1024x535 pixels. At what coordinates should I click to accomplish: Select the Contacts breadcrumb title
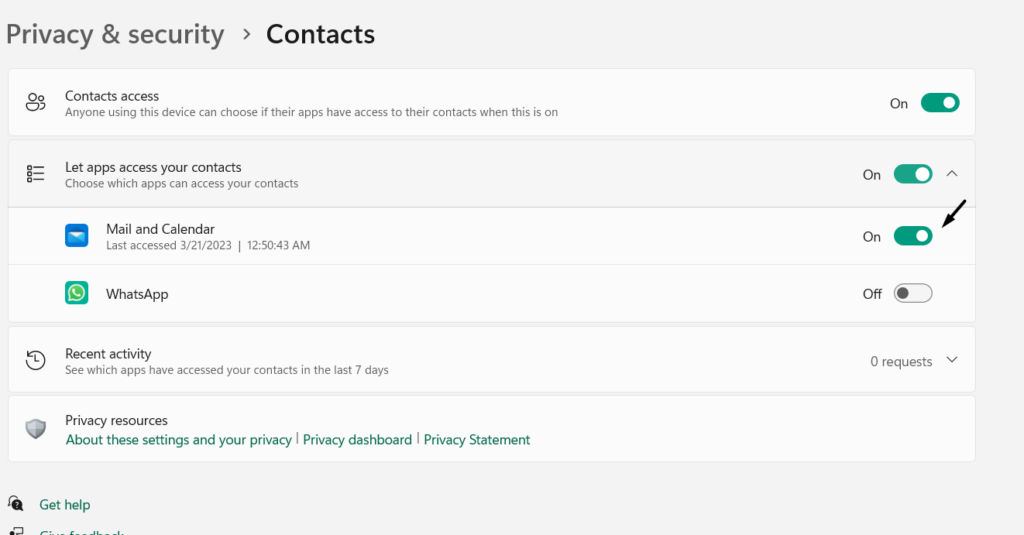320,34
